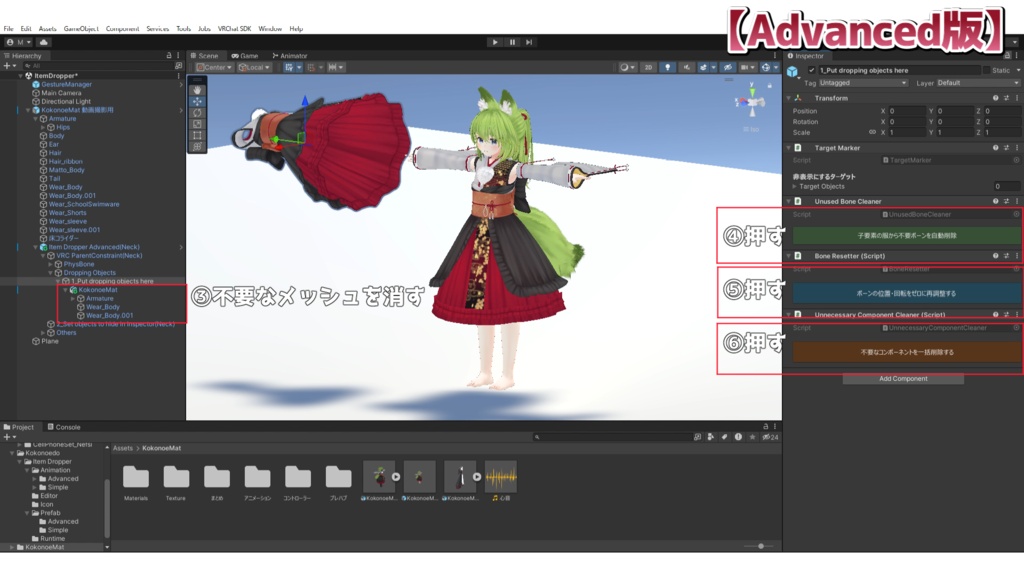Toggle scene lighting lightbulb
Screen dimensions: 1024x576
(x=667, y=67)
